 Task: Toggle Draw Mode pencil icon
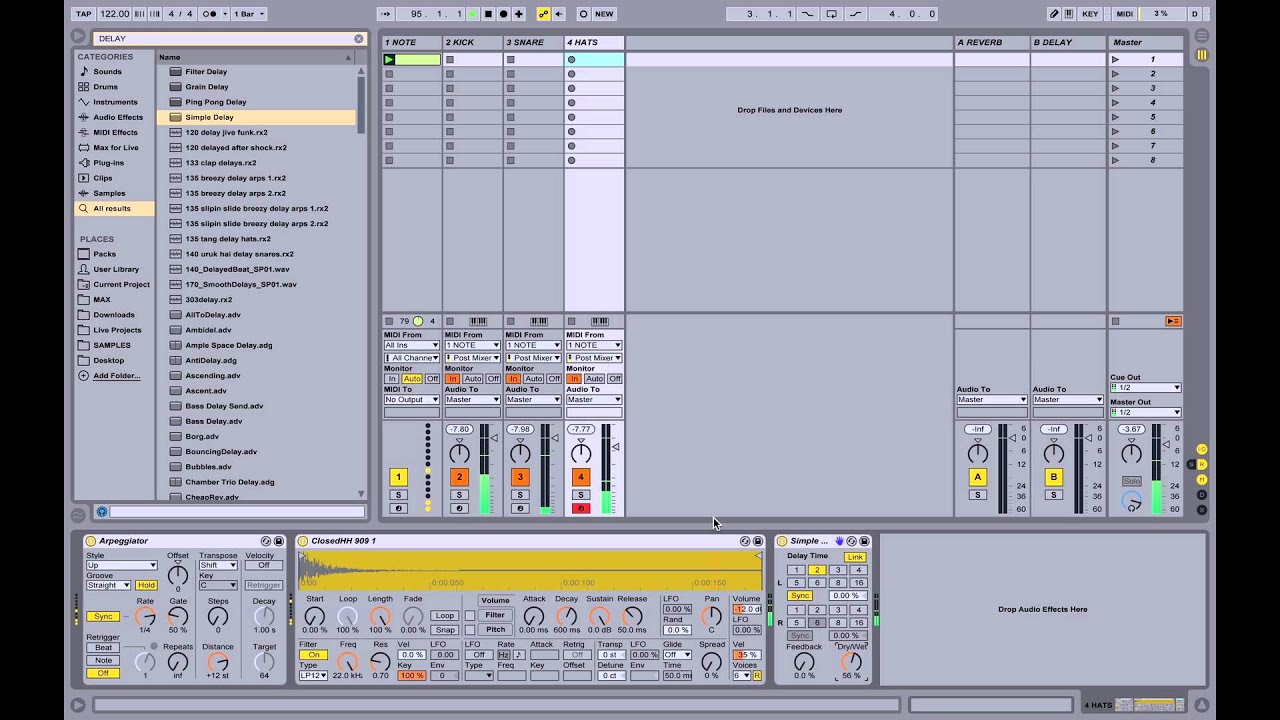click(1054, 14)
